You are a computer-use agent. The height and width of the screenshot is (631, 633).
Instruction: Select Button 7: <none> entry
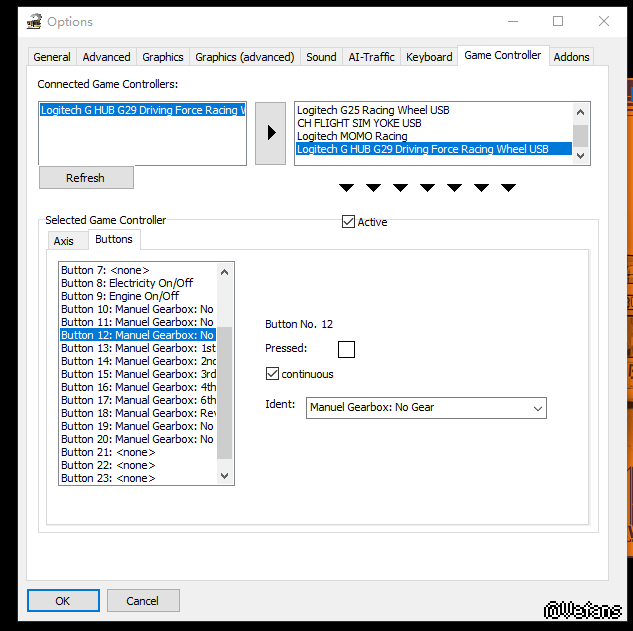pyautogui.click(x=138, y=270)
